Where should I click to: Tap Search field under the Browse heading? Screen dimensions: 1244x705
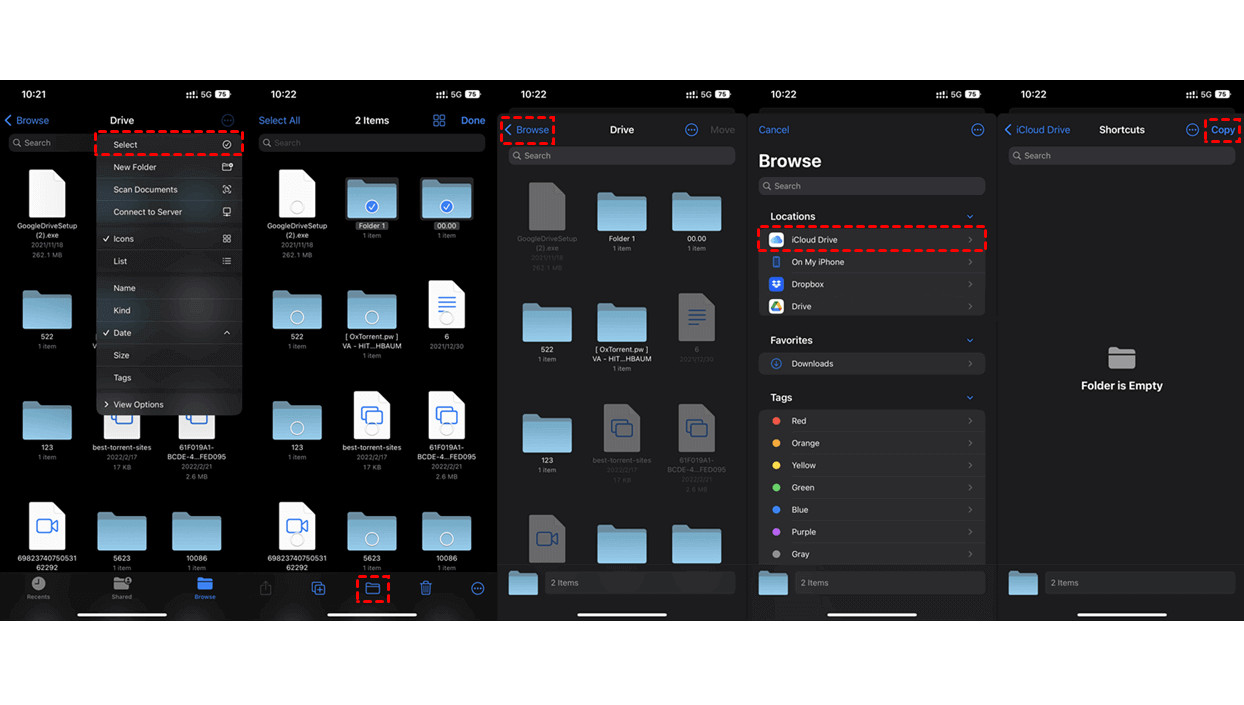(x=872, y=186)
